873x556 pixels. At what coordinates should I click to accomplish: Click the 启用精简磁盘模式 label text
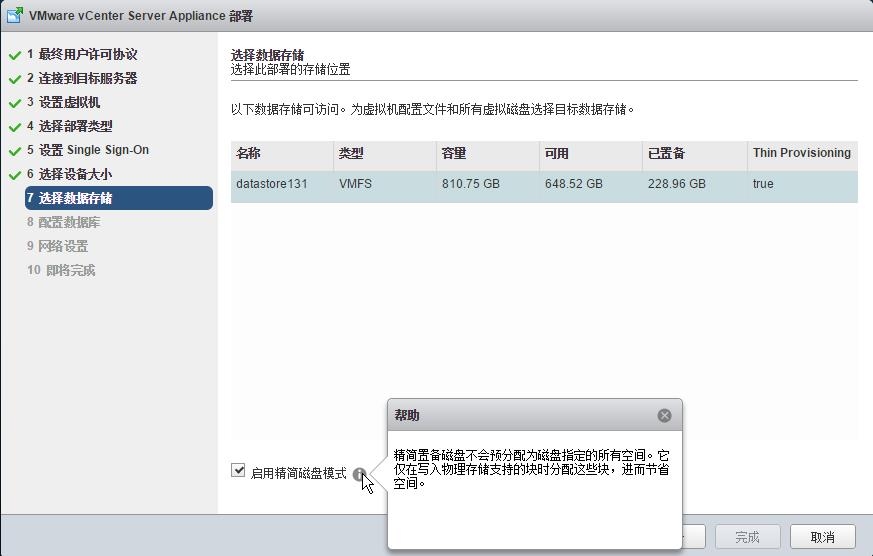point(299,474)
